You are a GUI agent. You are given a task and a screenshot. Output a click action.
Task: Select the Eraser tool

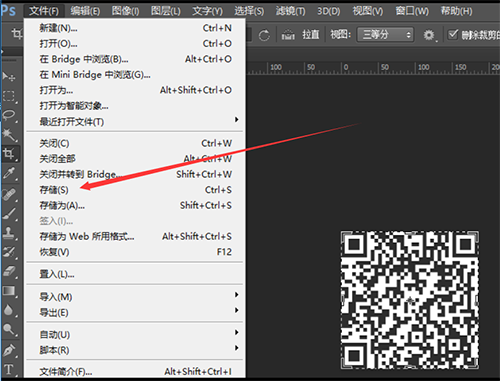tap(9, 271)
